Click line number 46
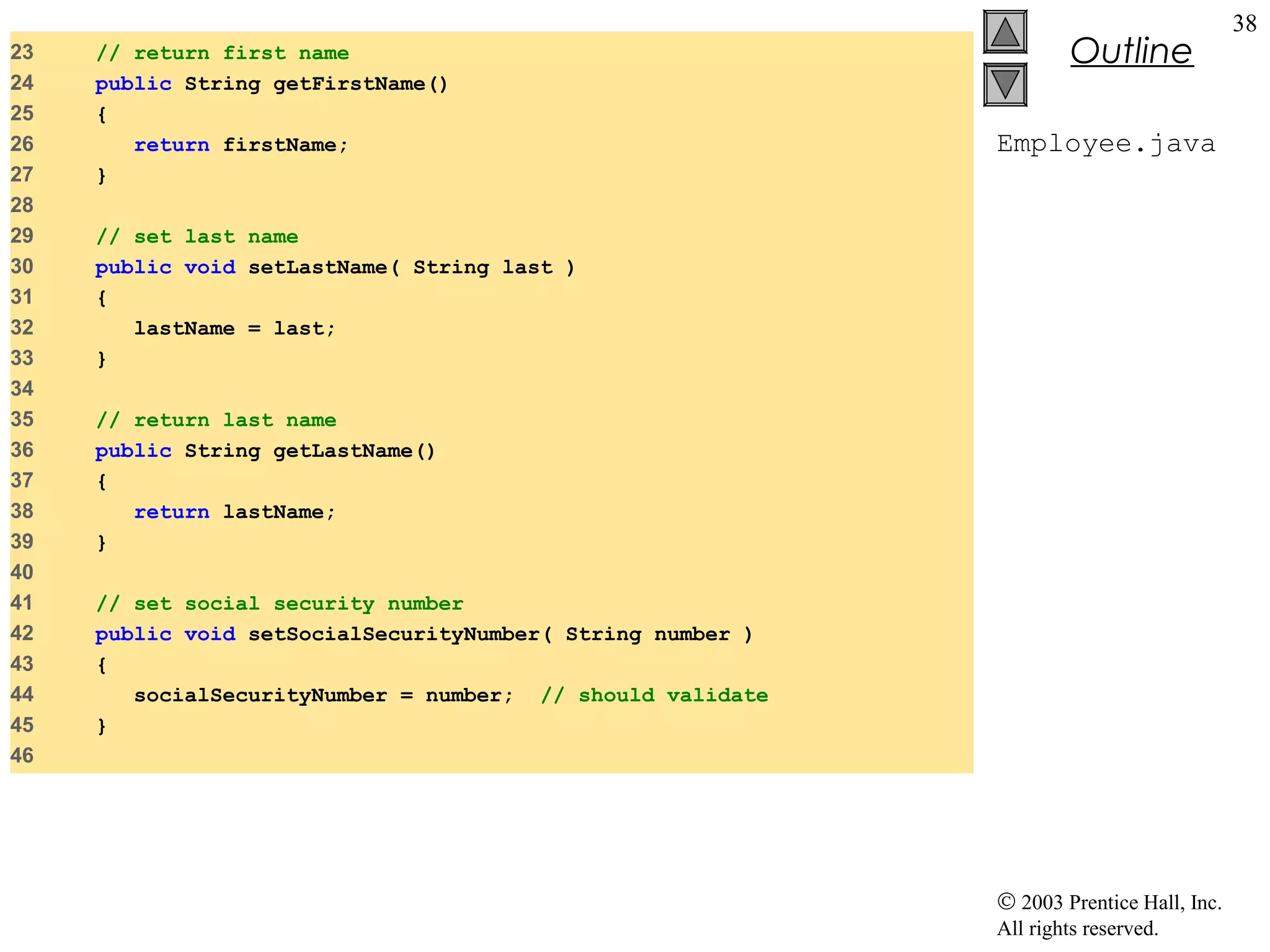 click(x=22, y=756)
